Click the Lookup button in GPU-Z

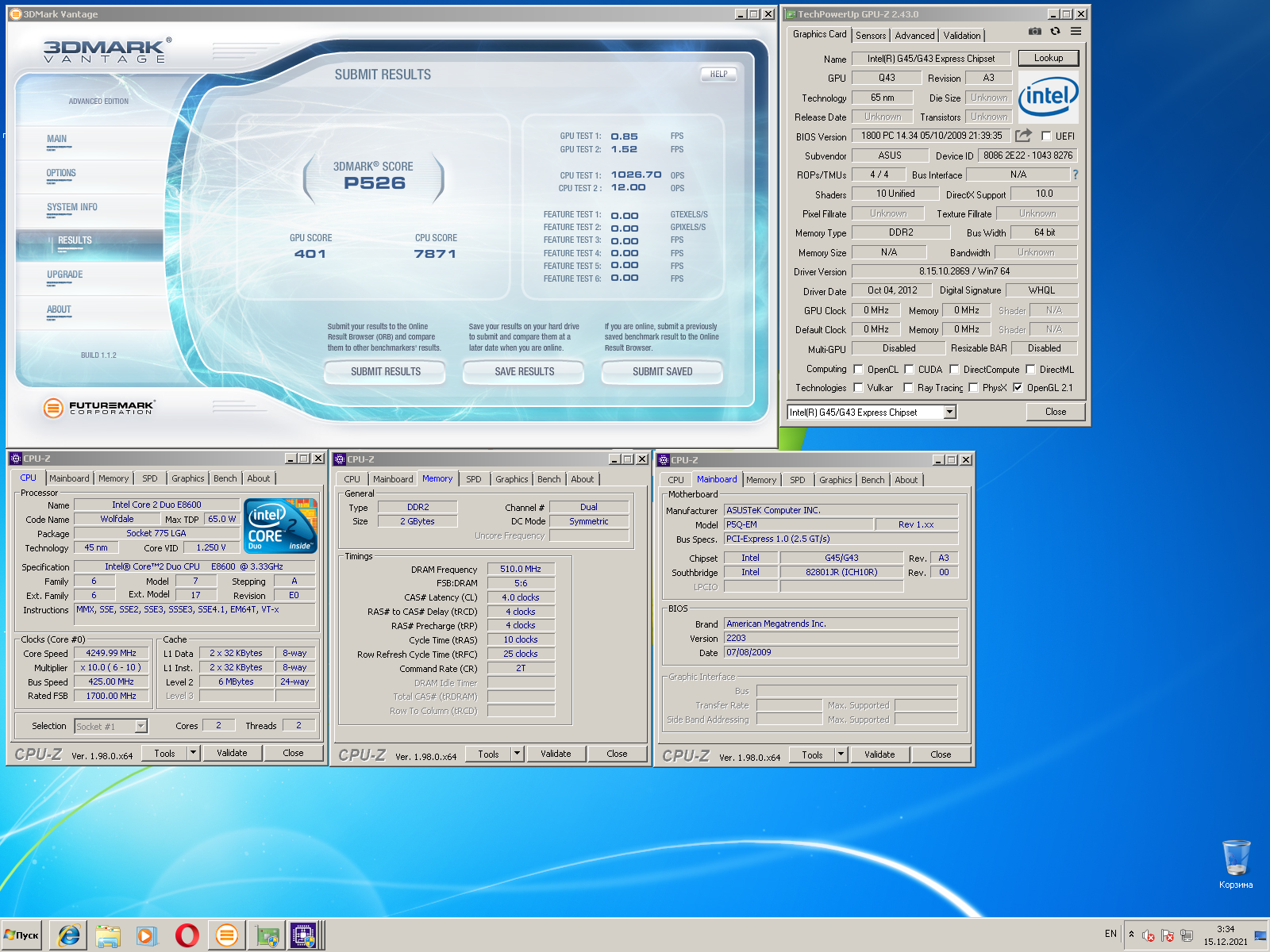click(1049, 58)
